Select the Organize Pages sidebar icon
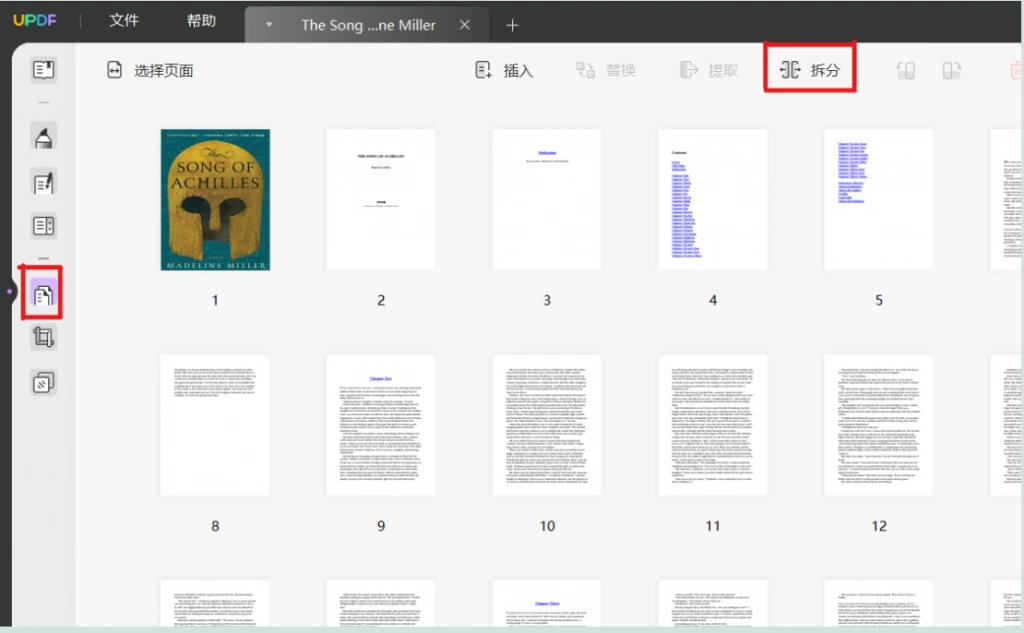The width and height of the screenshot is (1024, 633). [42, 295]
